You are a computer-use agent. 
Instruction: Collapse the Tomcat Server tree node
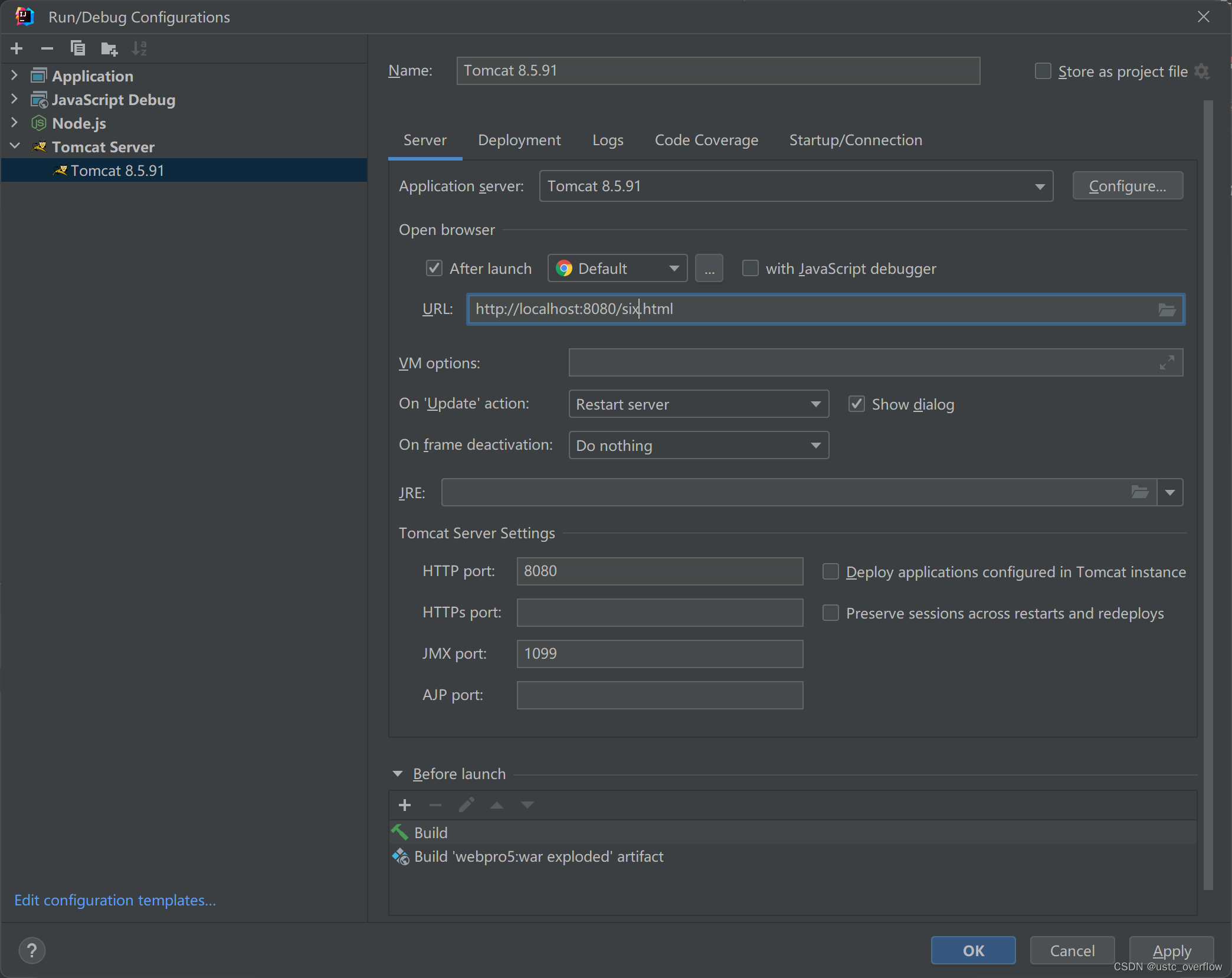(x=15, y=146)
